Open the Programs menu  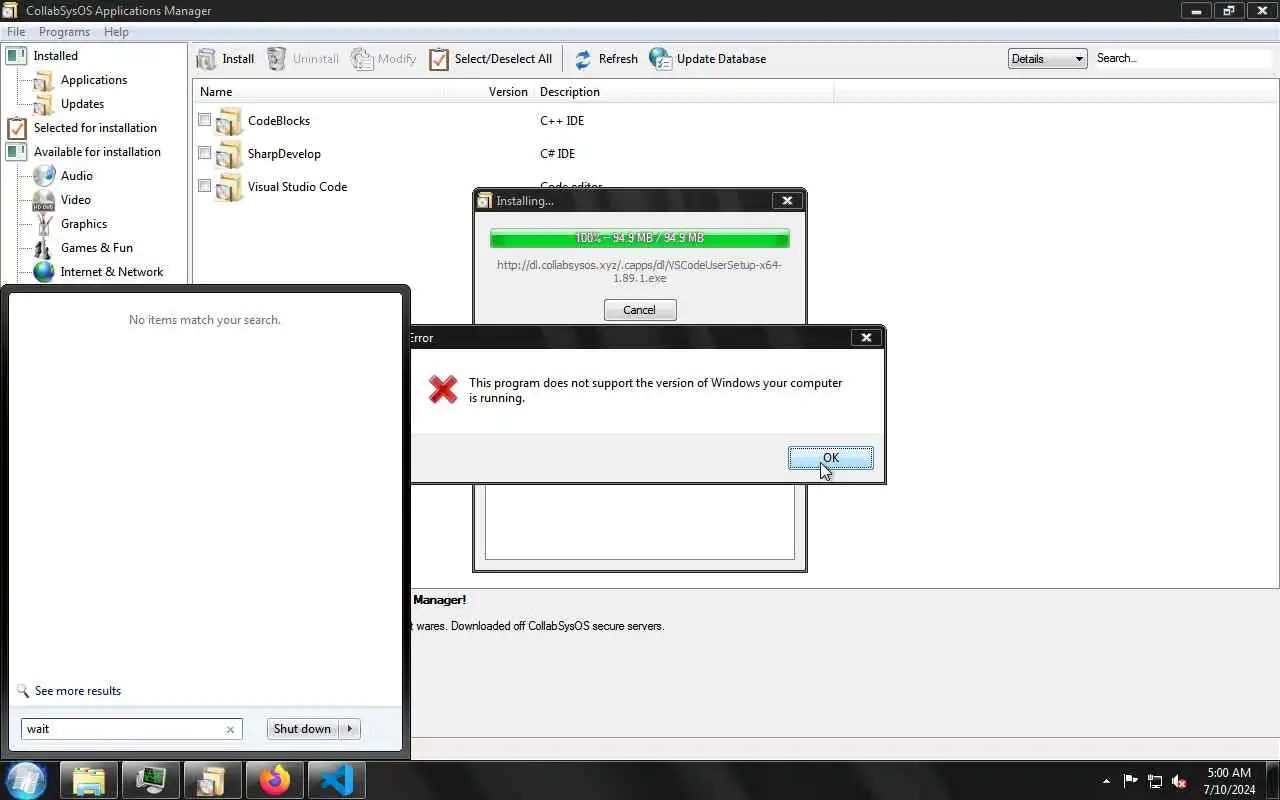pyautogui.click(x=64, y=32)
